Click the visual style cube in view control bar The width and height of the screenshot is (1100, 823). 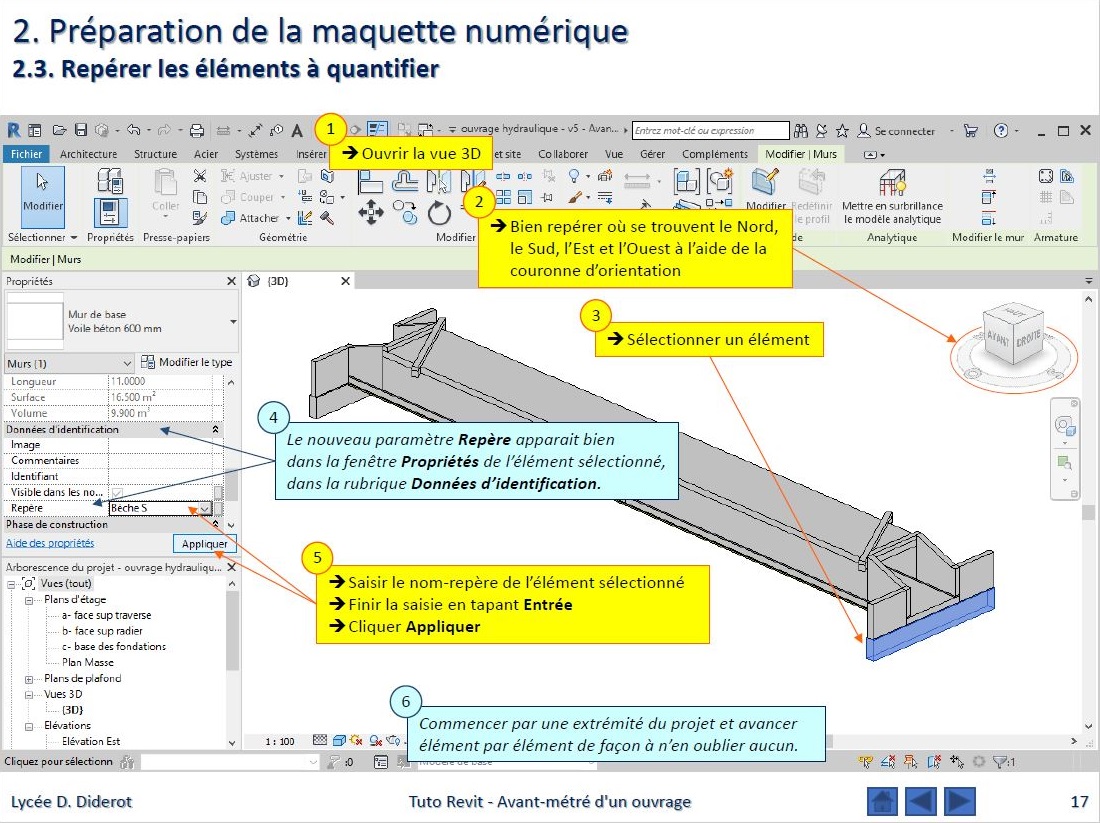339,740
